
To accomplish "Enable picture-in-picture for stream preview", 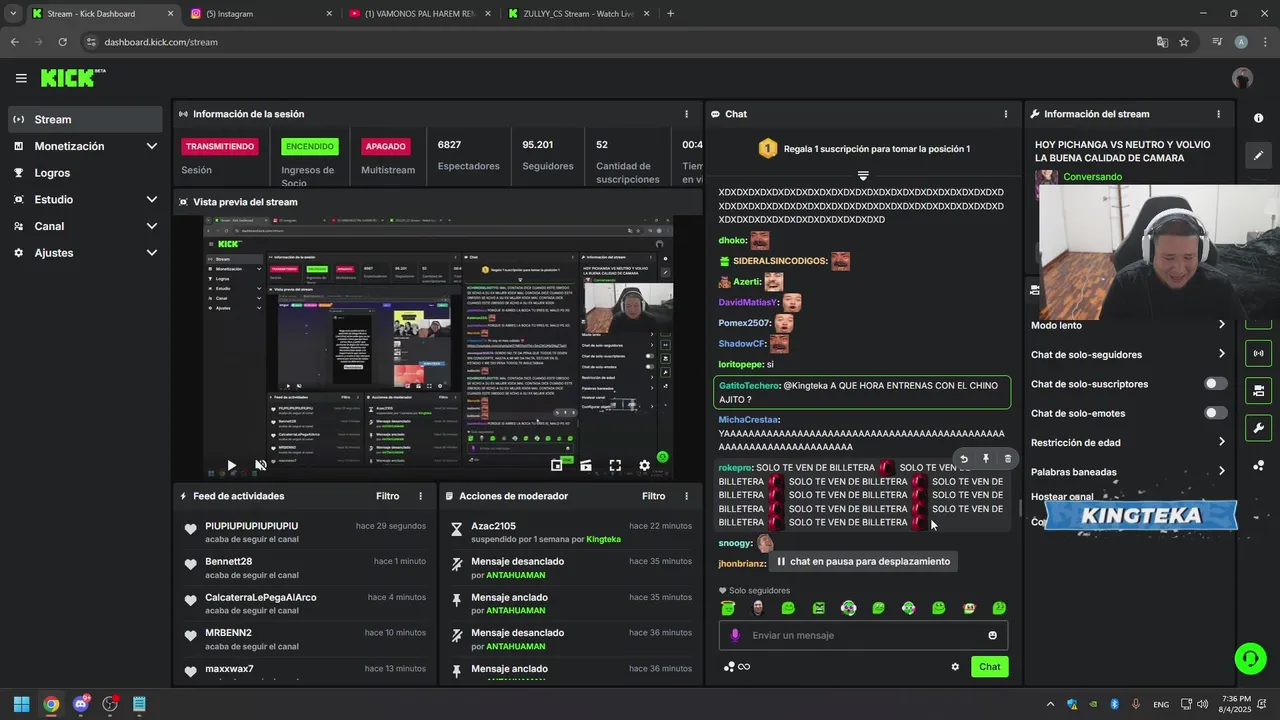I will point(557,465).
